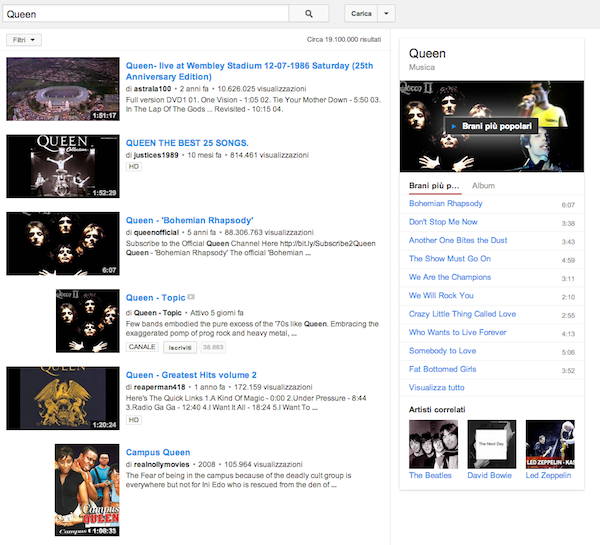Screen dimensions: 600x545
Task: Open the Wembley Stadium 1986 video title
Action: (x=249, y=71)
